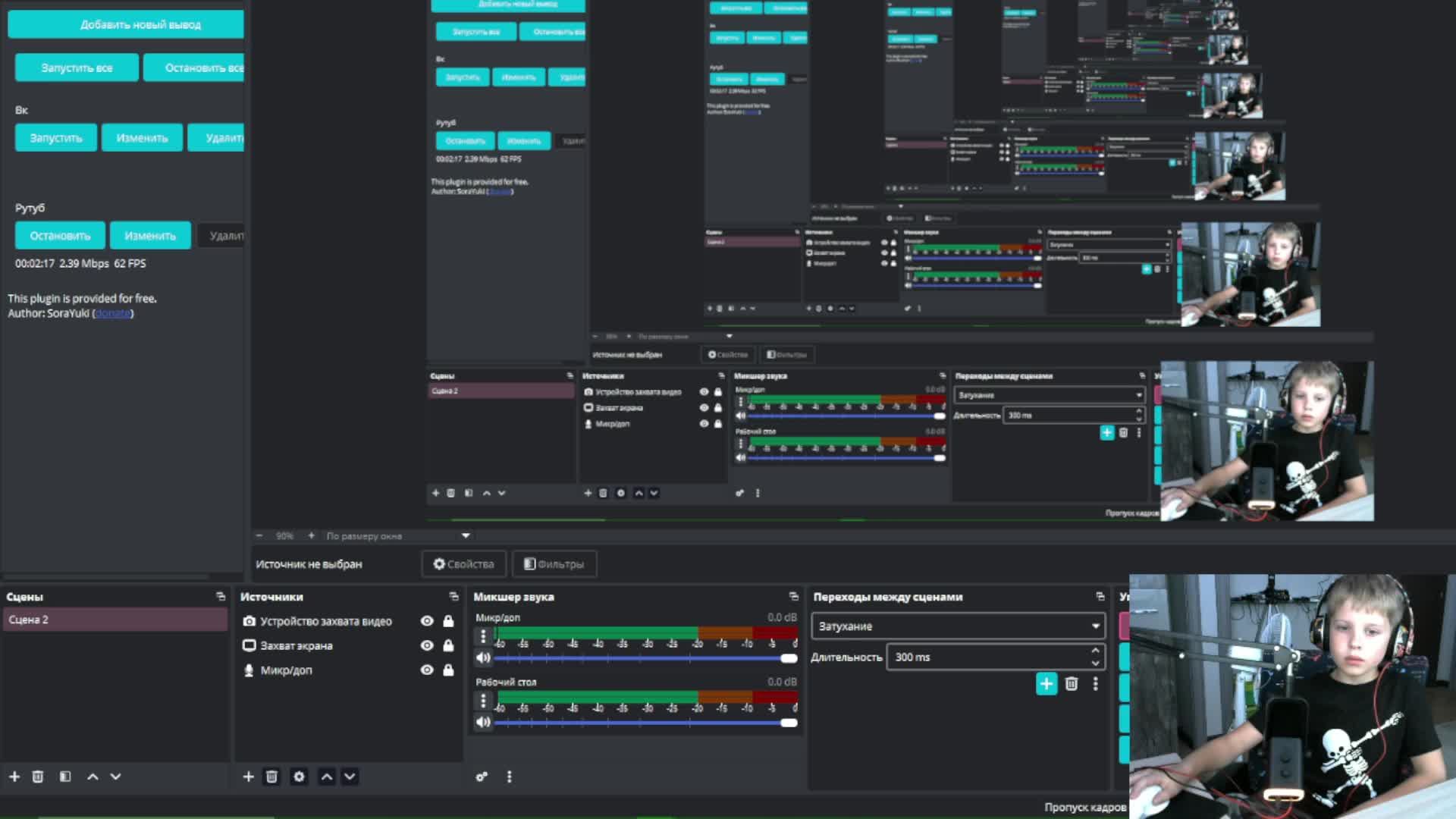Click Остановить button for Рутуб
Viewport: 1456px width, 819px height.
[x=60, y=236]
